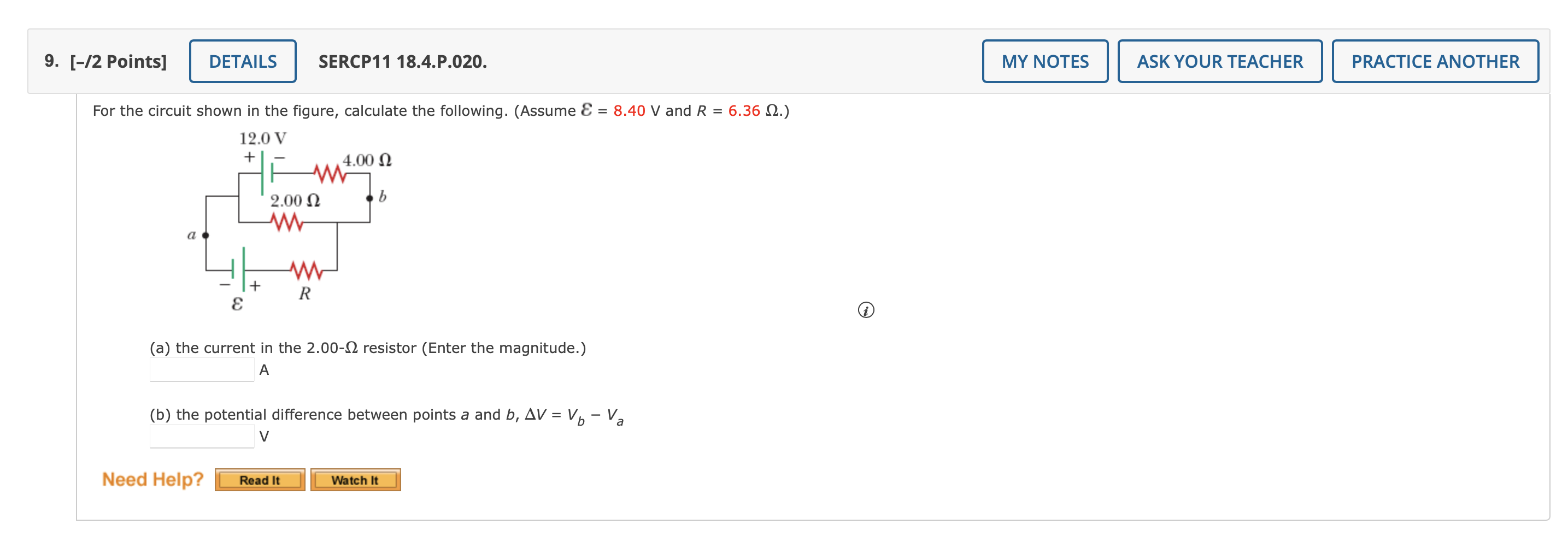
Task: Open the Read It help resource
Action: pyautogui.click(x=260, y=480)
